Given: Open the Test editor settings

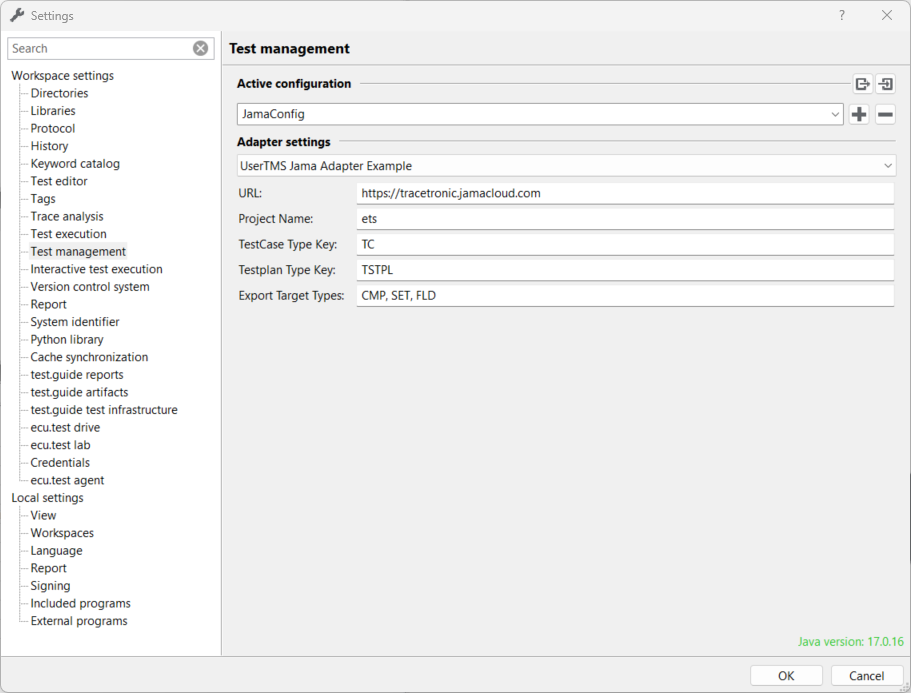Looking at the screenshot, I should (x=59, y=181).
